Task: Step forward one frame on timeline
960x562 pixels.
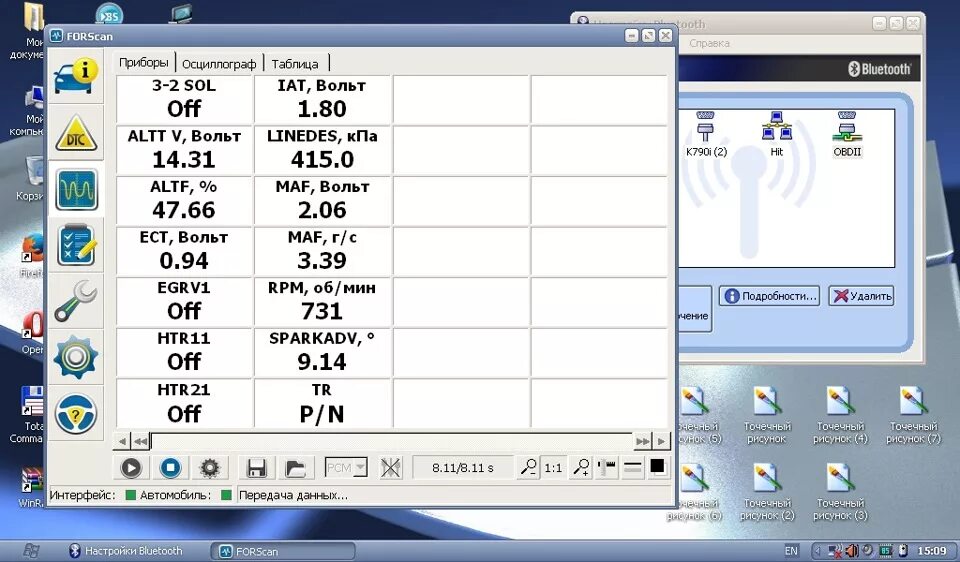Action: click(x=662, y=441)
